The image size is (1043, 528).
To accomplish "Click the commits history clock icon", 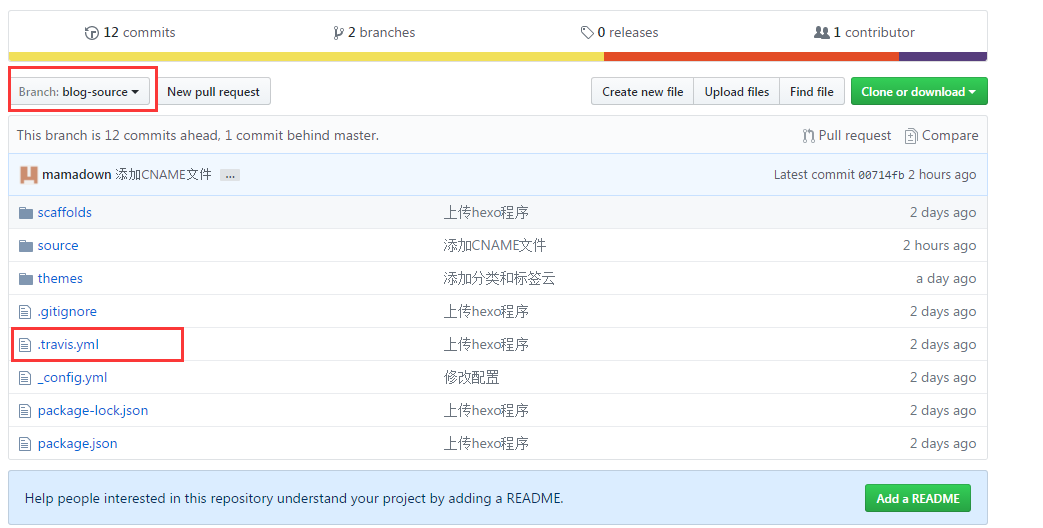I will (x=92, y=33).
